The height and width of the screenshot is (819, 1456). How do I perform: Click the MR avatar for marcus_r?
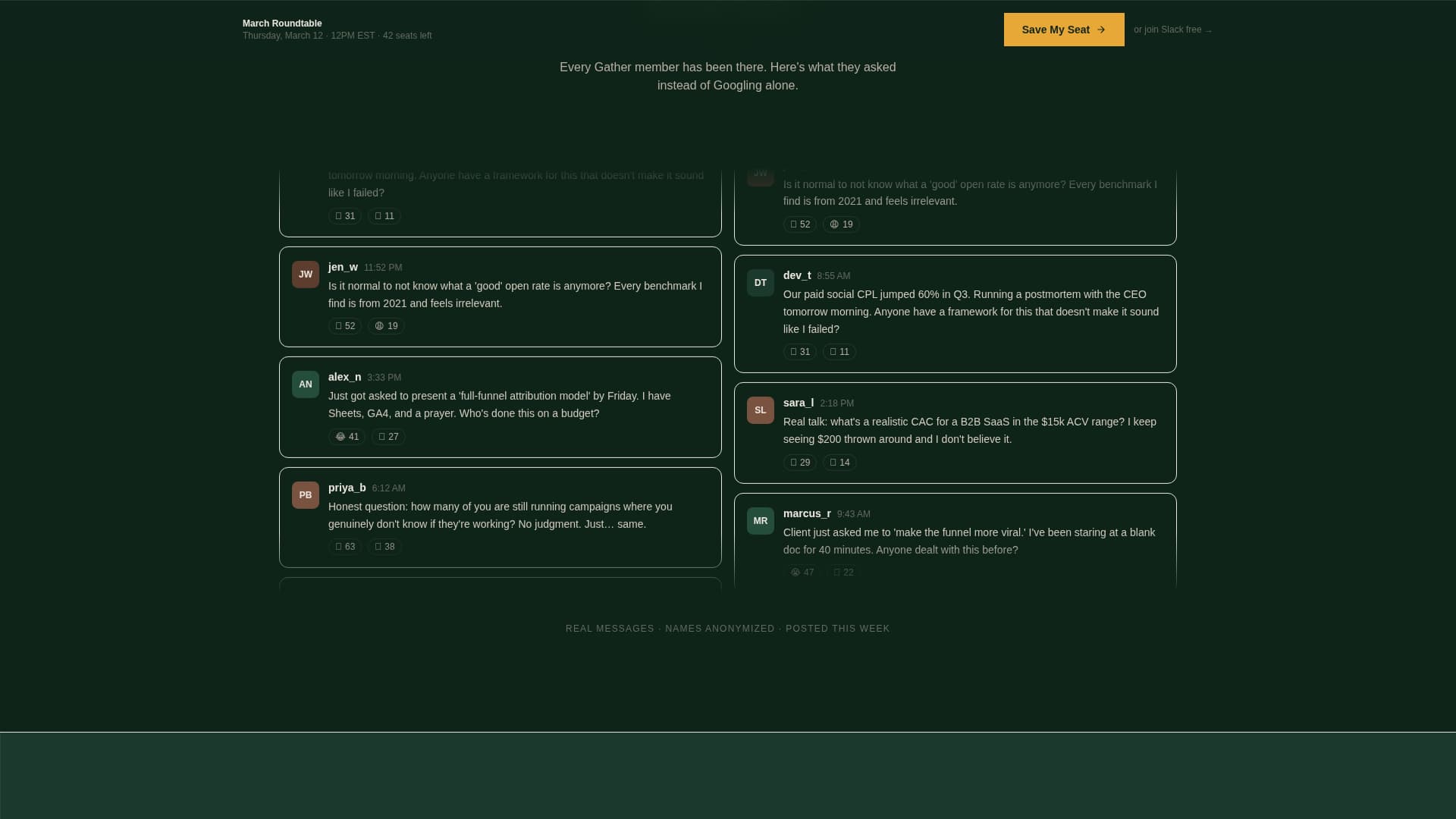coord(761,521)
